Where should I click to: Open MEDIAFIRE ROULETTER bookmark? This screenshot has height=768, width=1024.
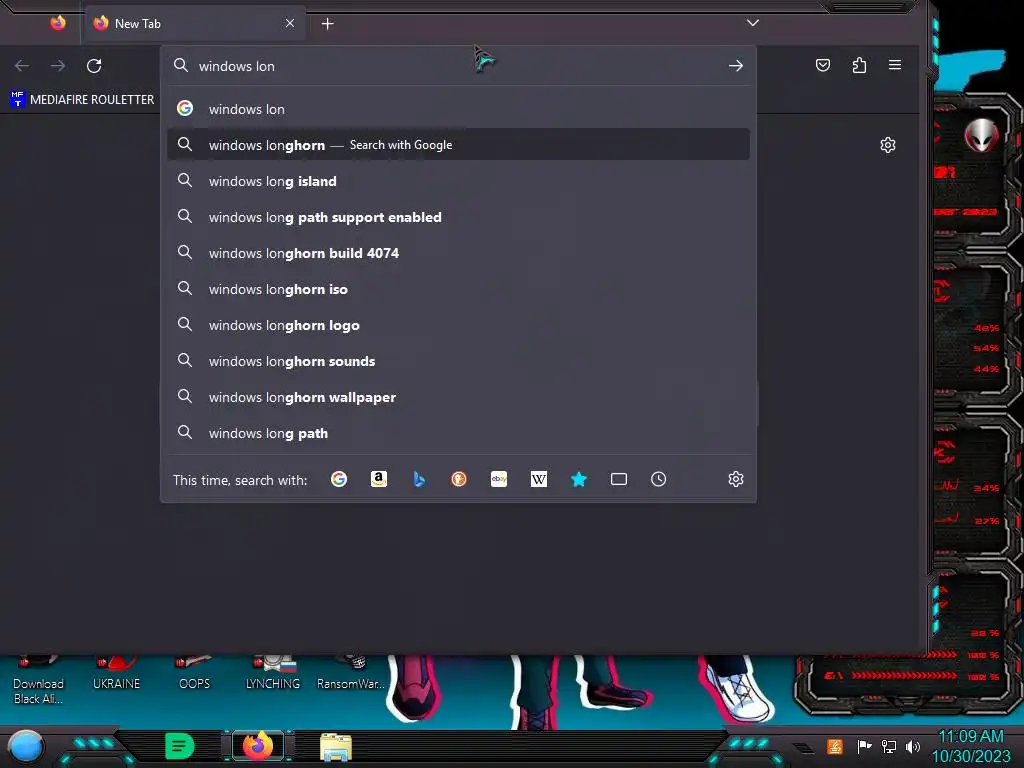(83, 99)
